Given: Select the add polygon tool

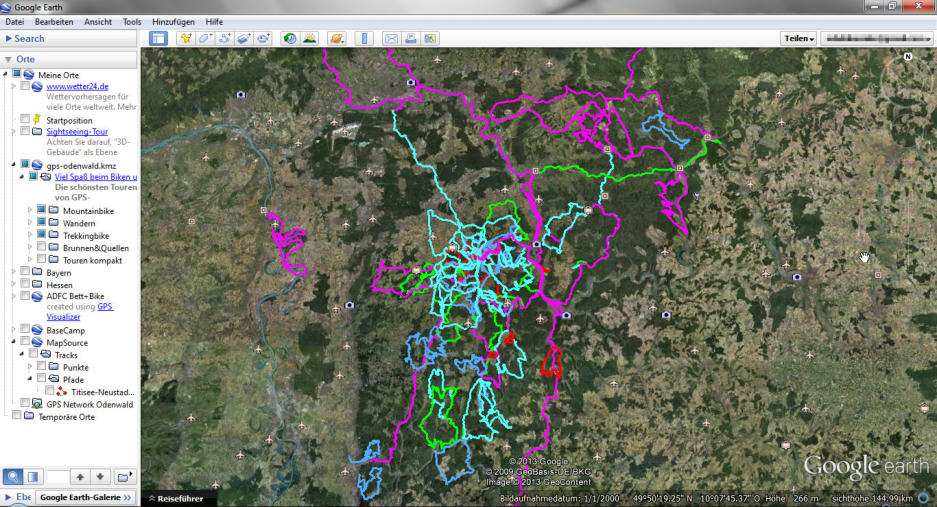Looking at the screenshot, I should pos(205,39).
